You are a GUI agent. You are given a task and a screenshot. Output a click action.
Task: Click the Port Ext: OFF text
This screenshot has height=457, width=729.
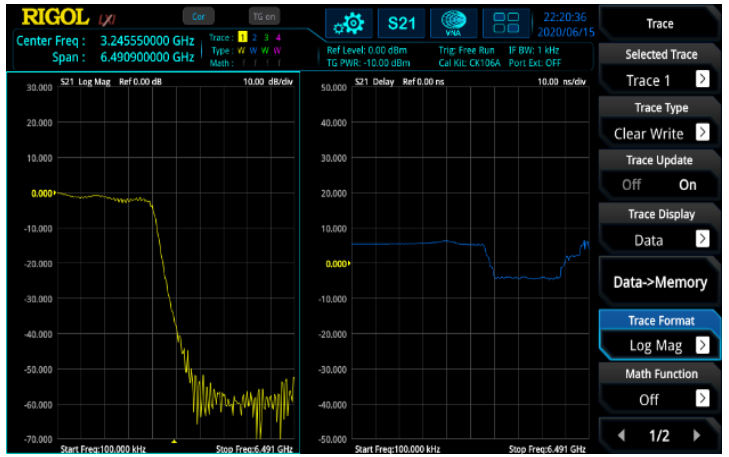[535, 63]
